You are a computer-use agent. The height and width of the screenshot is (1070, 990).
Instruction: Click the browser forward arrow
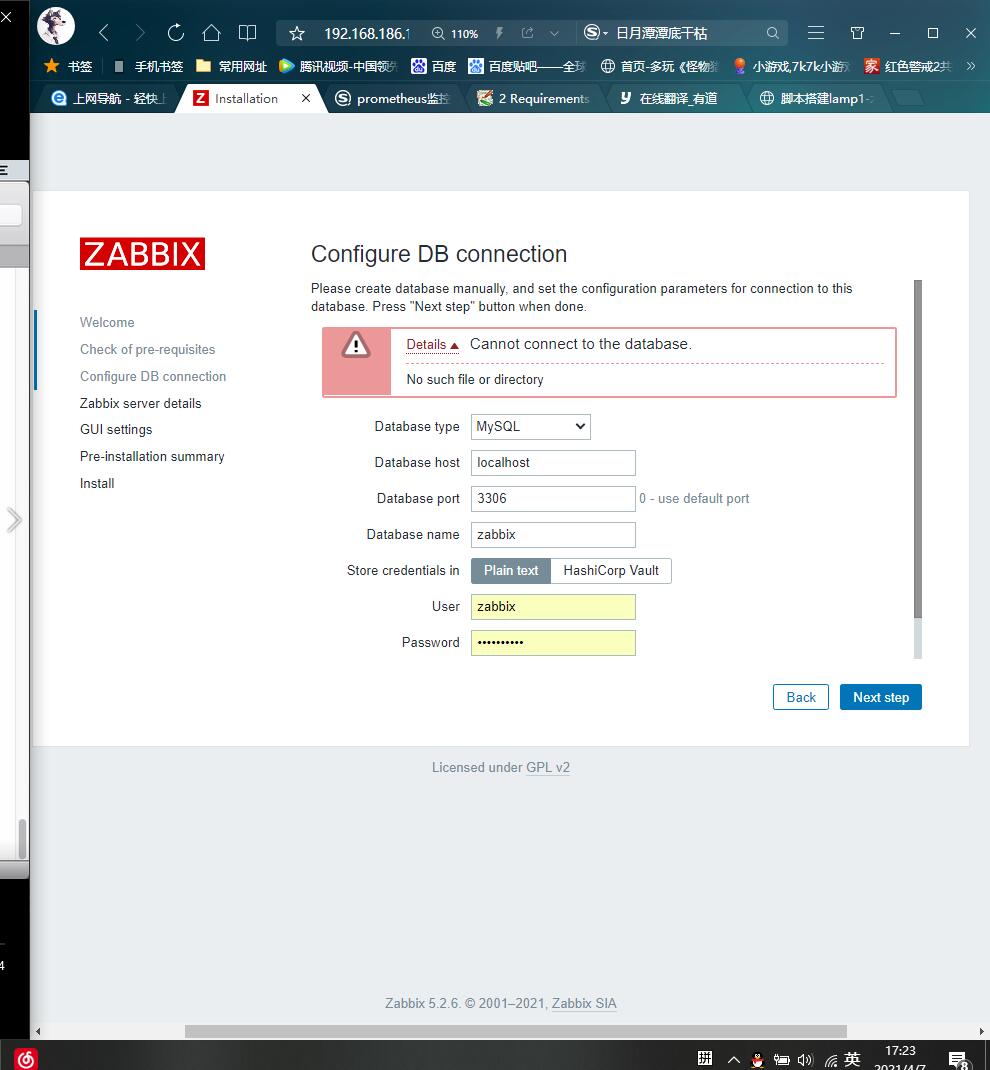pyautogui.click(x=140, y=33)
